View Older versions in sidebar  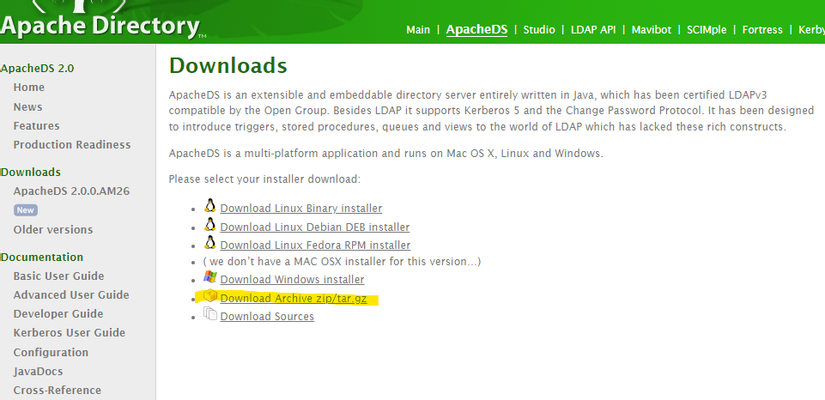[x=53, y=229]
